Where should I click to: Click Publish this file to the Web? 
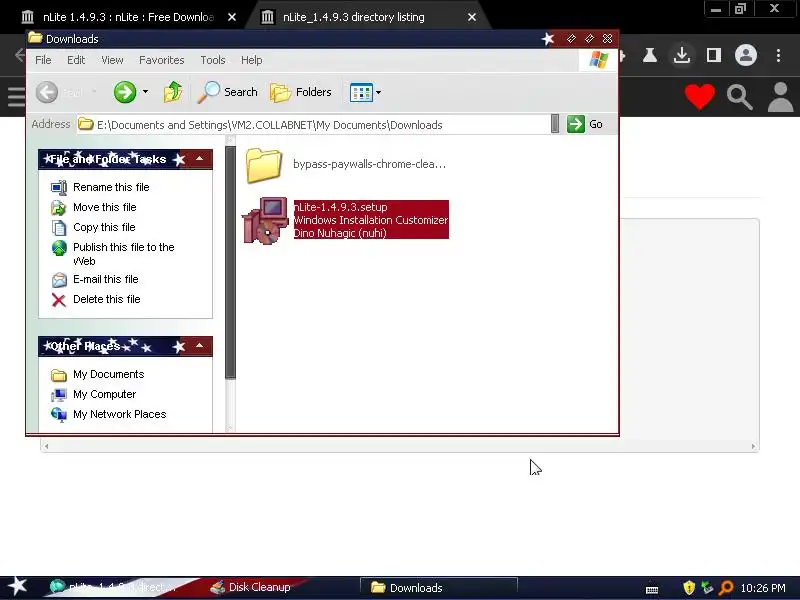point(123,254)
